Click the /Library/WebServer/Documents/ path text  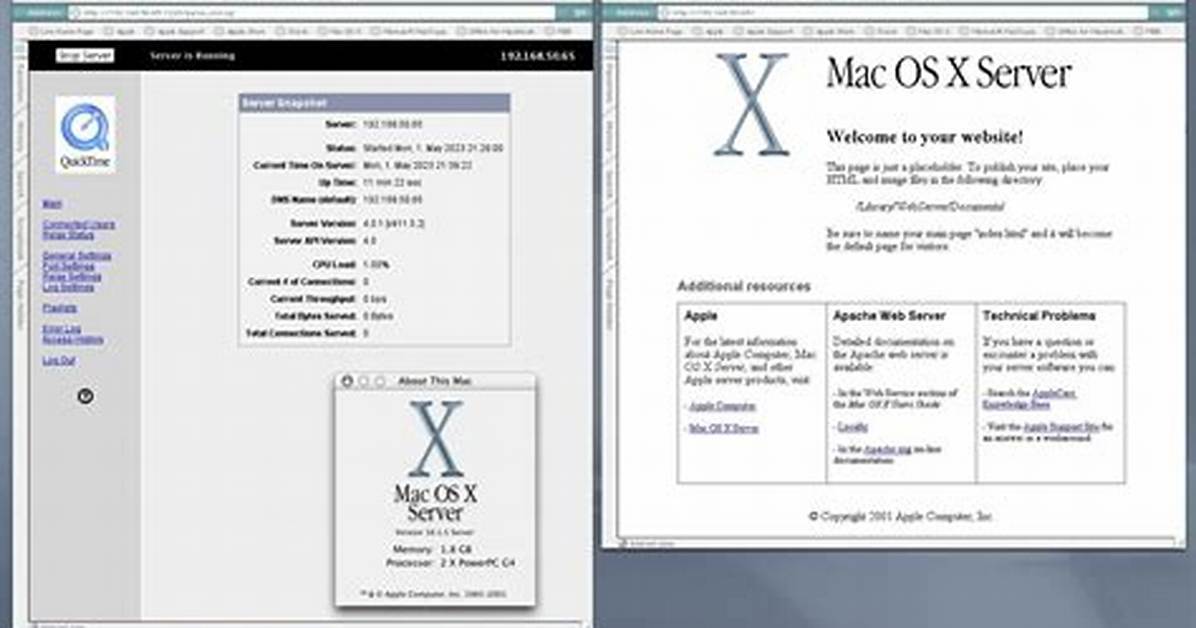tap(930, 206)
